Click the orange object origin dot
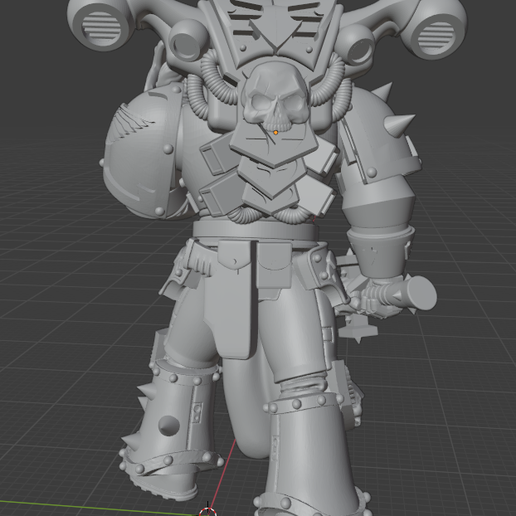The width and height of the screenshot is (516, 516). pyautogui.click(x=276, y=133)
